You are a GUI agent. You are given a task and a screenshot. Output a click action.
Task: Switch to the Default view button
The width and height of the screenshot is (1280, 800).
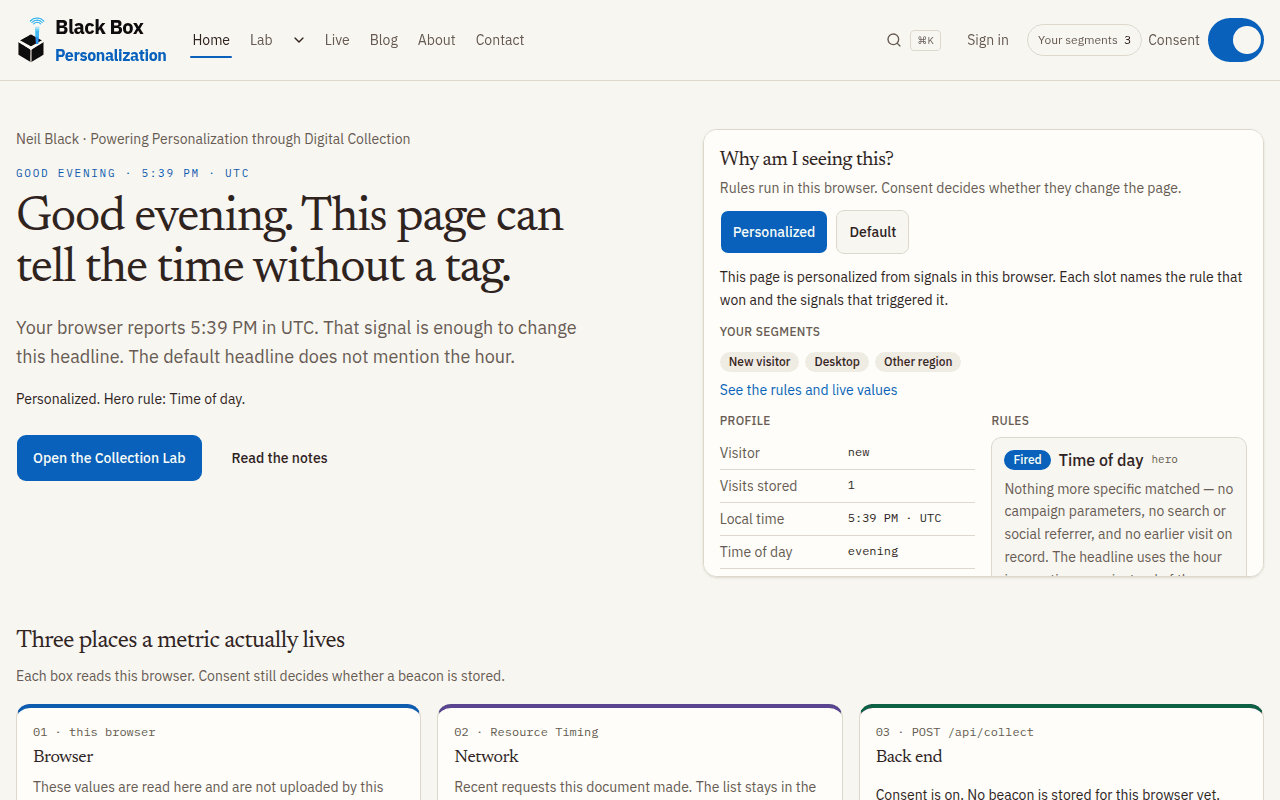pos(872,232)
